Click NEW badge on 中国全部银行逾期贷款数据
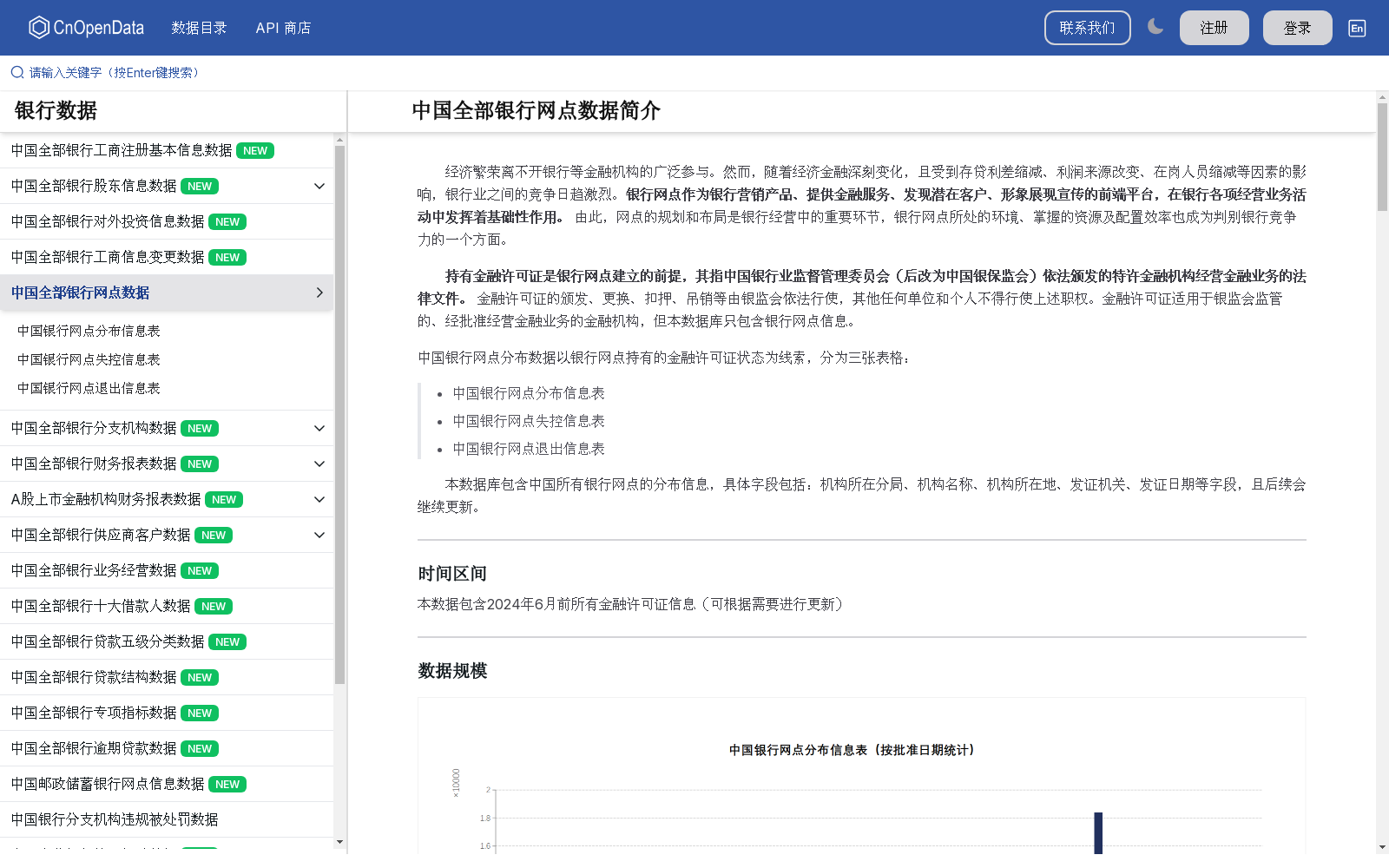Image resolution: width=1389 pixels, height=868 pixels. (x=200, y=748)
